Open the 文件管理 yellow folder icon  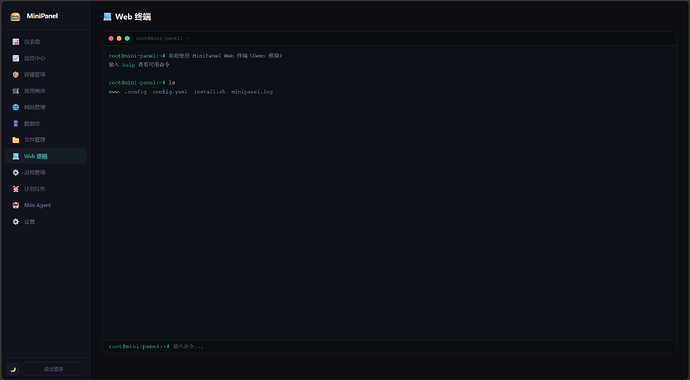(16, 140)
